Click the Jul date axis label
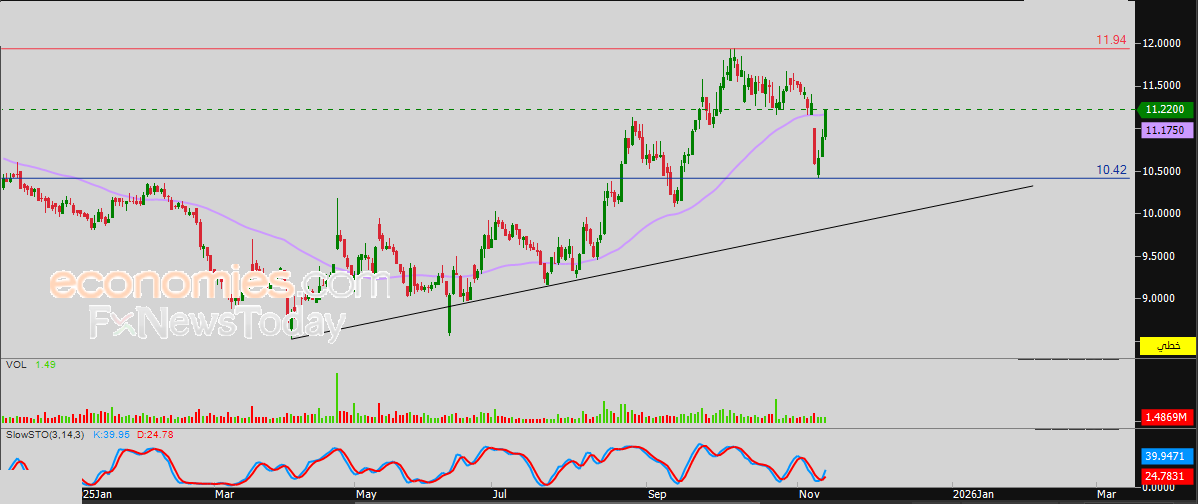This screenshot has width=1198, height=504. pos(499,495)
